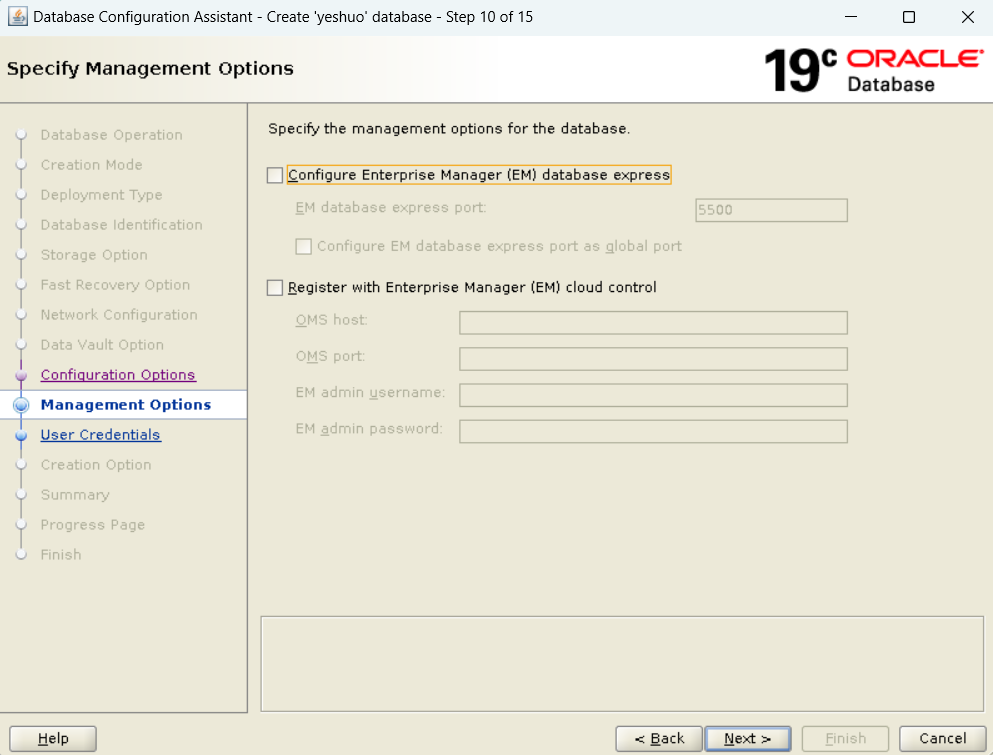The image size is (993, 755).
Task: Click the empty message panel at bottom
Action: (622, 664)
